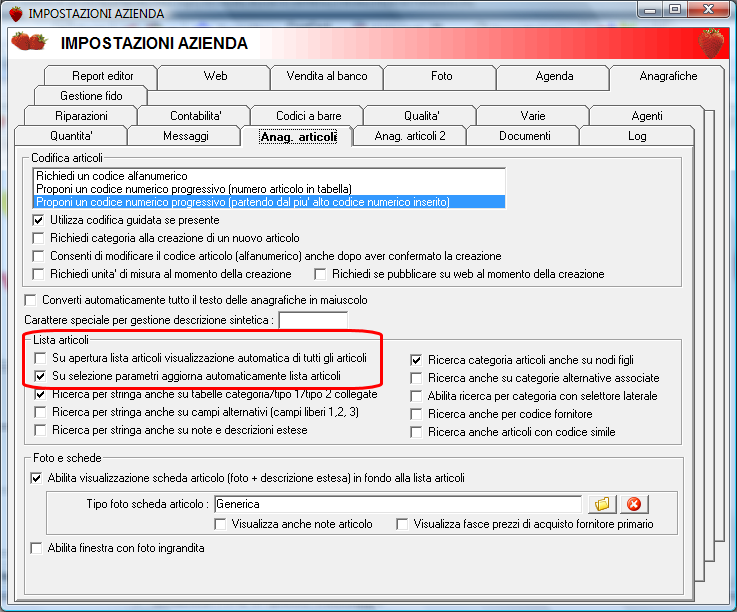Click the 'Tipo foto scheda articolo' field
This screenshot has height=612, width=737.
click(398, 504)
